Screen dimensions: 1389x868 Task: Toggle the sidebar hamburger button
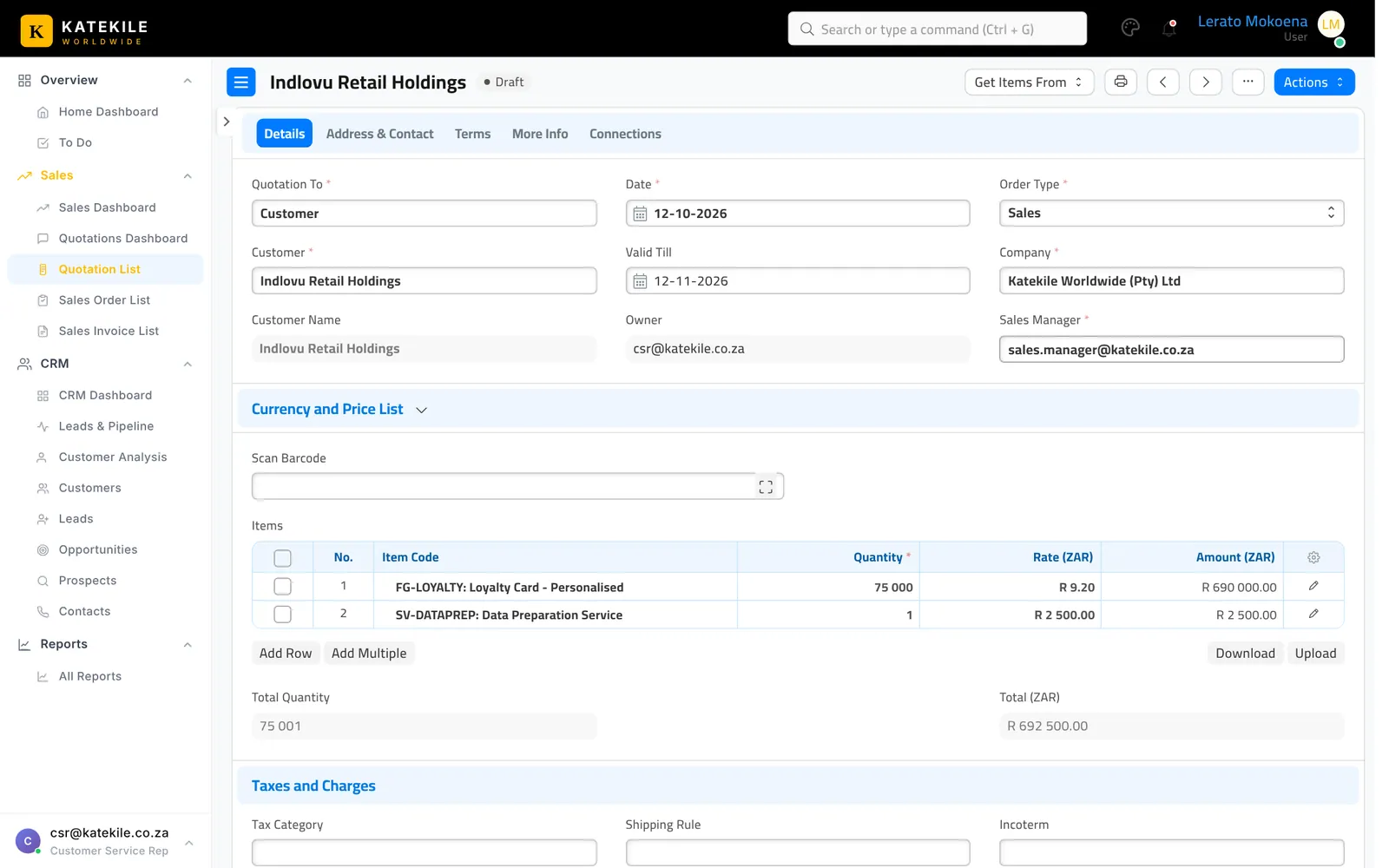pos(241,82)
